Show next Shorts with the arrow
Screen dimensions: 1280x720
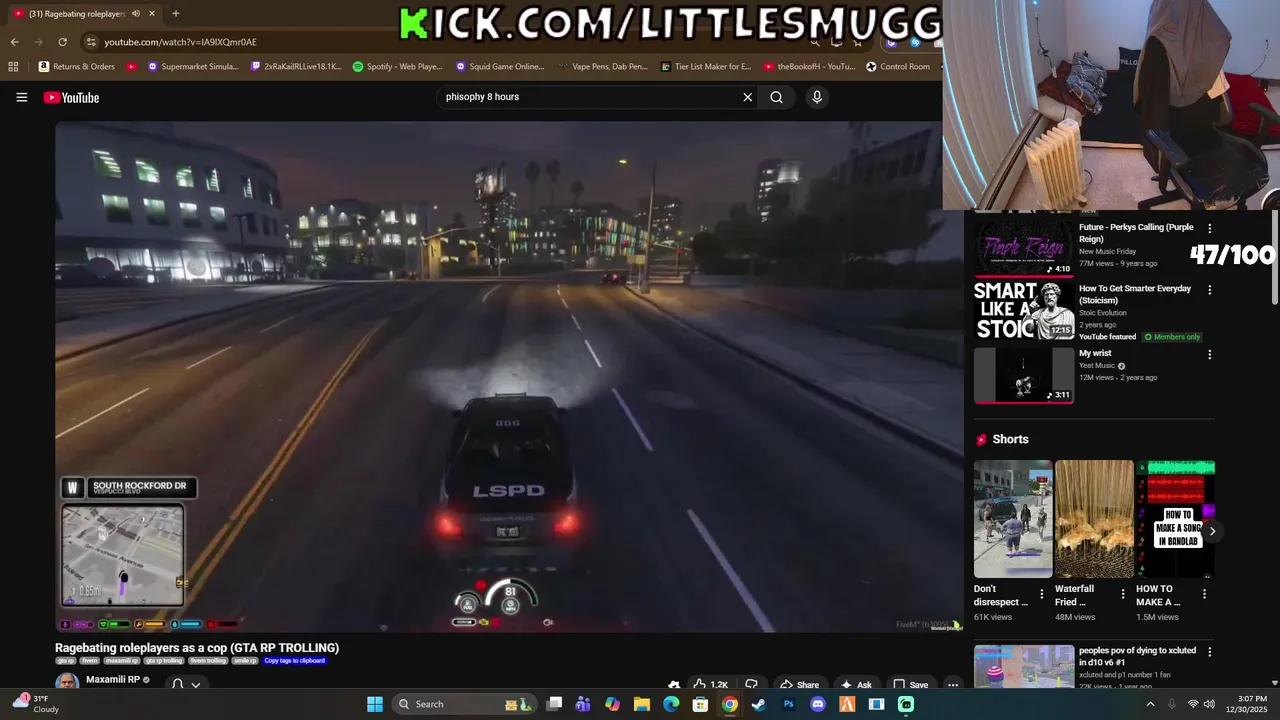pyautogui.click(x=1212, y=531)
